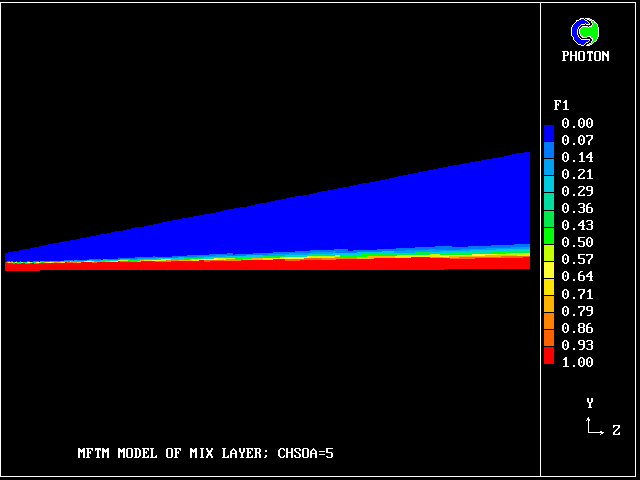Pick the red swatch at legend bottom

tap(548, 357)
